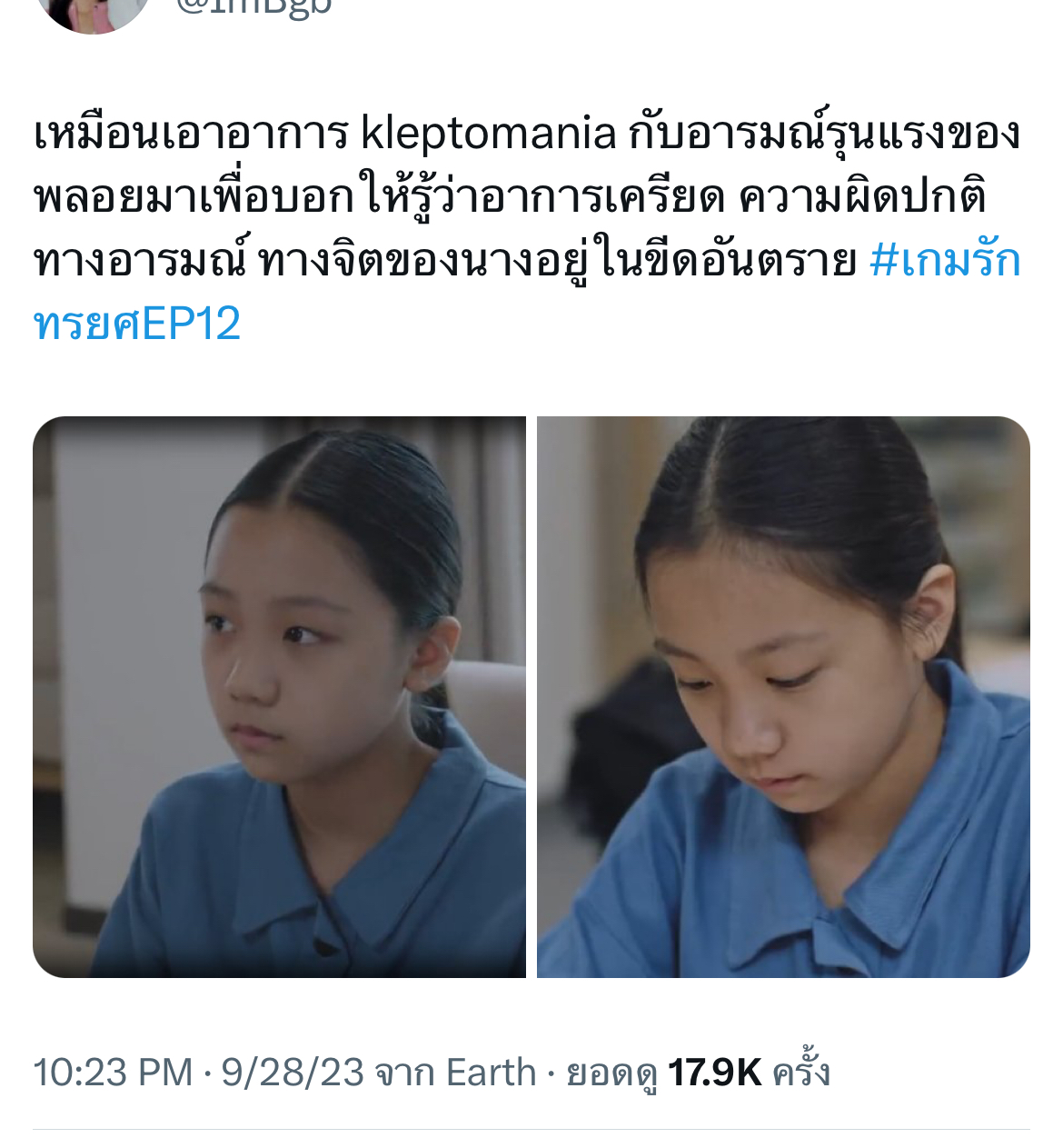Tap the tweet's first word เหมือนเอาอาการ
Screen dimensions: 1063x1148
point(192,134)
